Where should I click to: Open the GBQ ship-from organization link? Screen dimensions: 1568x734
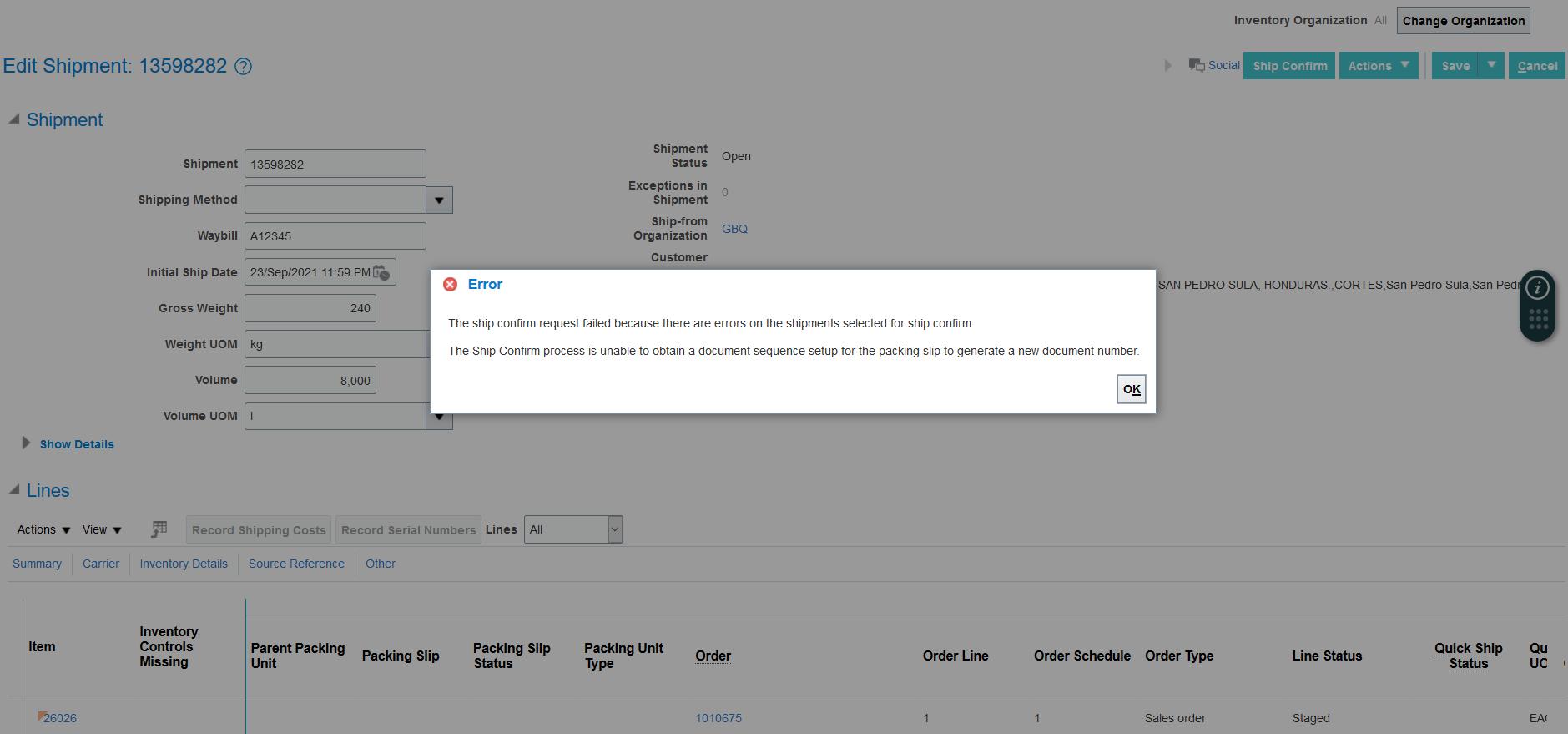tap(734, 229)
